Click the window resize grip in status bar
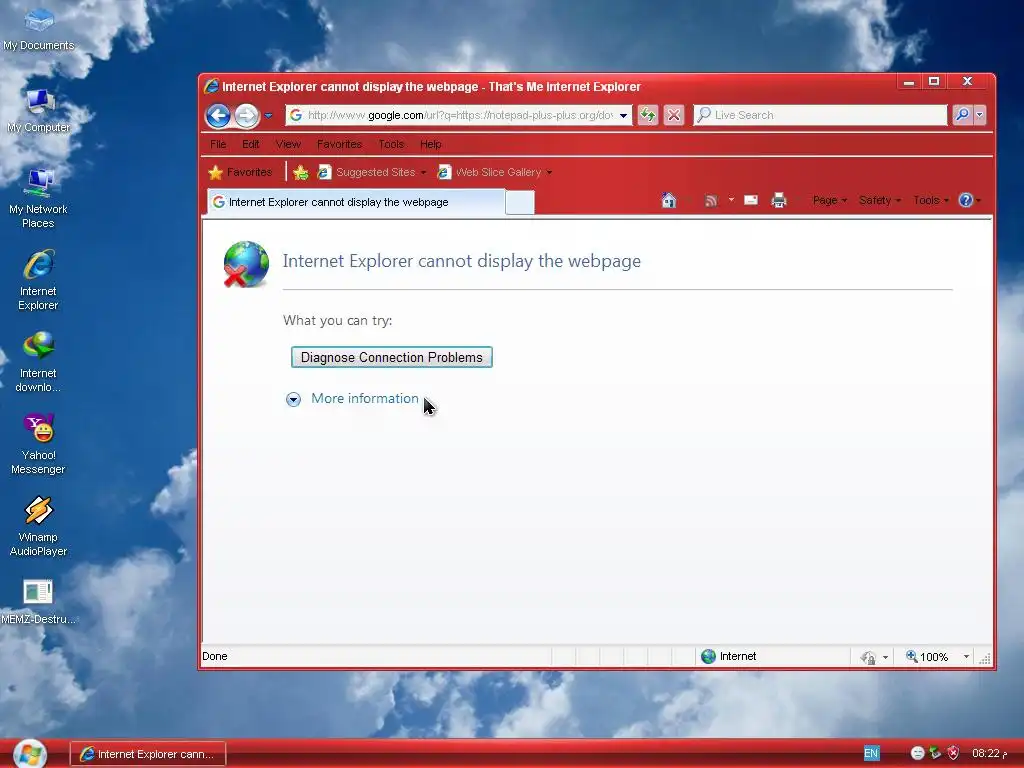This screenshot has height=768, width=1024. click(x=985, y=658)
